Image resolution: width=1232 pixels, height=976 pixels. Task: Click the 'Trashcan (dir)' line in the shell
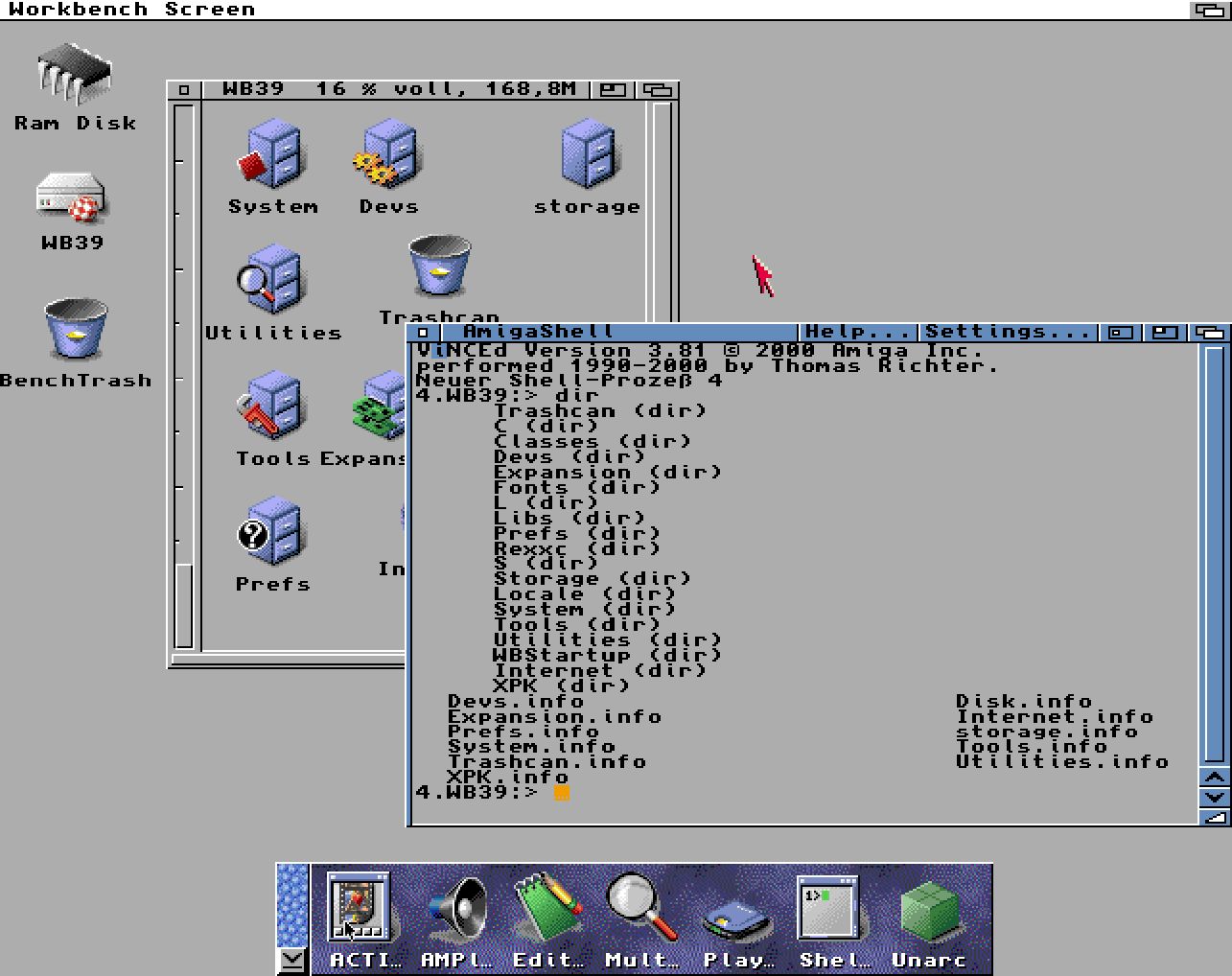601,410
